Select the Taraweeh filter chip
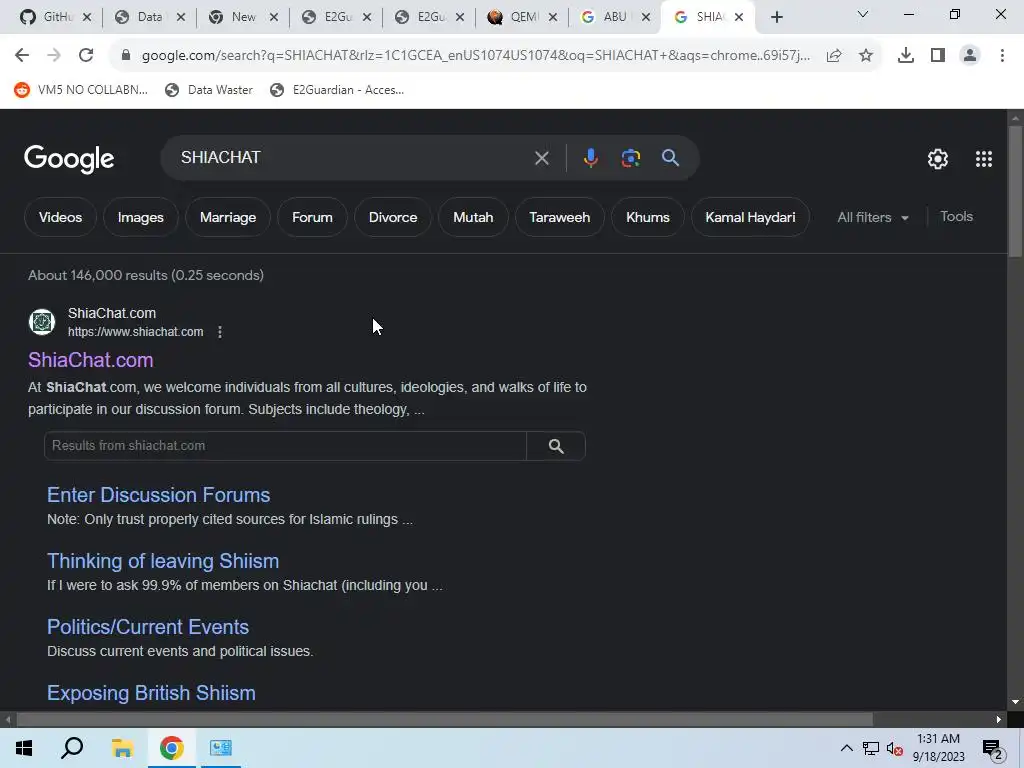 pos(560,217)
